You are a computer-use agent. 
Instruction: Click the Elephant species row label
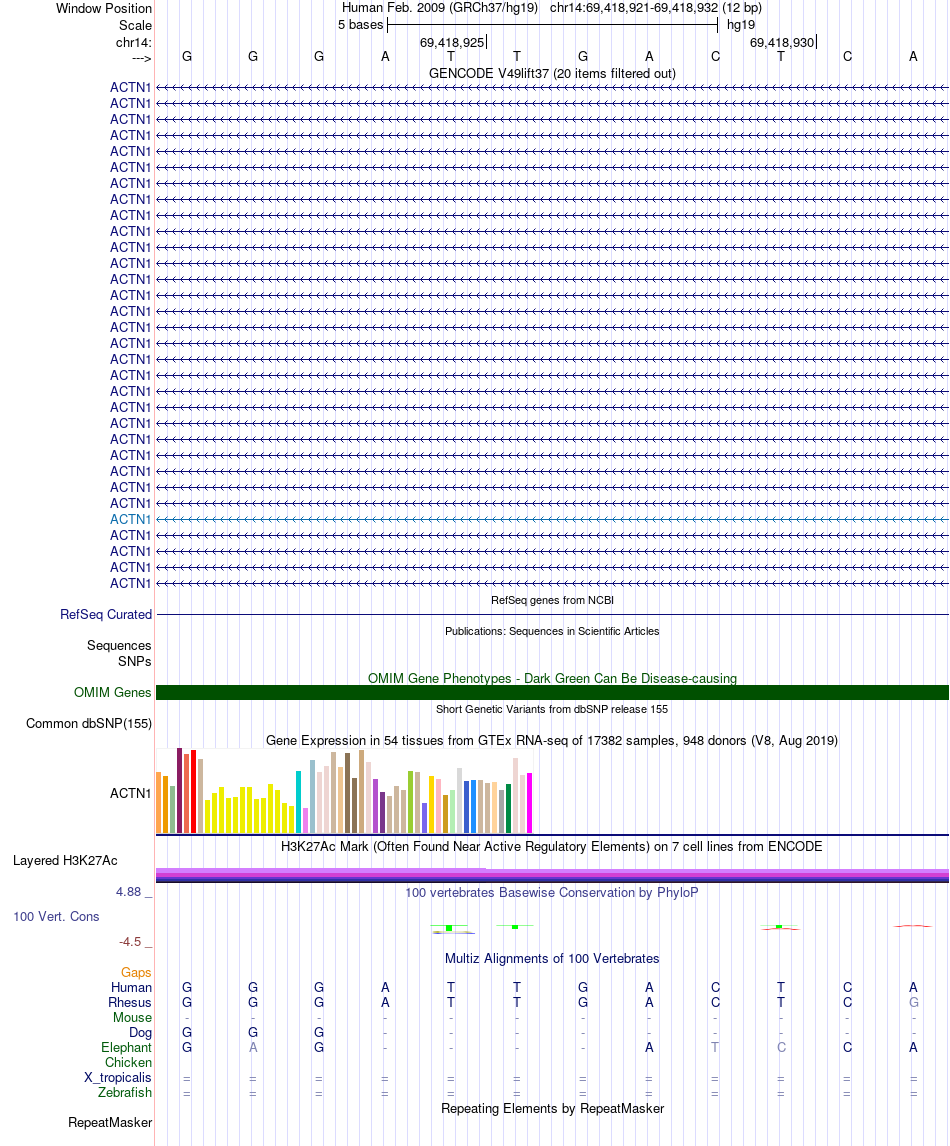coord(126,1047)
